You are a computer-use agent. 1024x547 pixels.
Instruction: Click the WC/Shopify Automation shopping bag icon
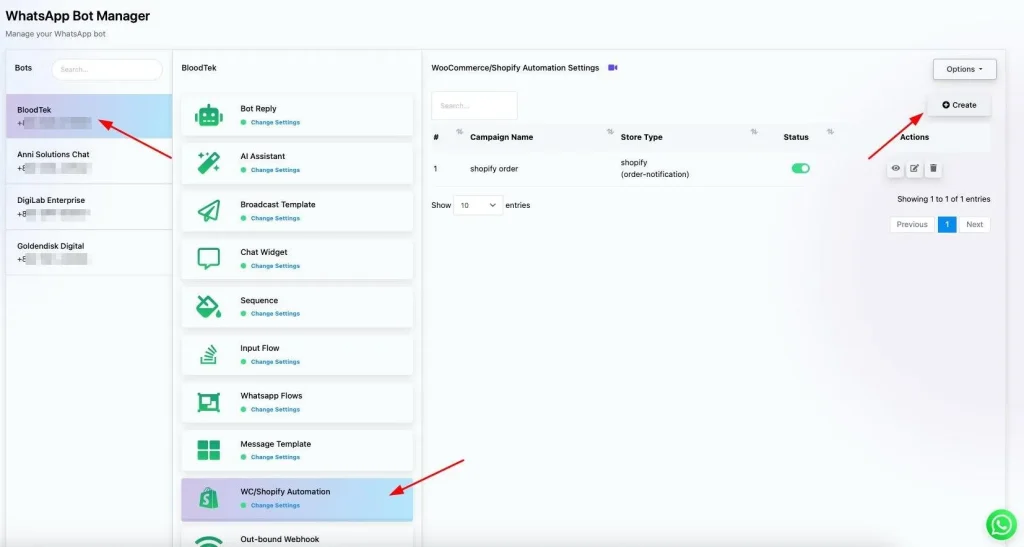[208, 498]
